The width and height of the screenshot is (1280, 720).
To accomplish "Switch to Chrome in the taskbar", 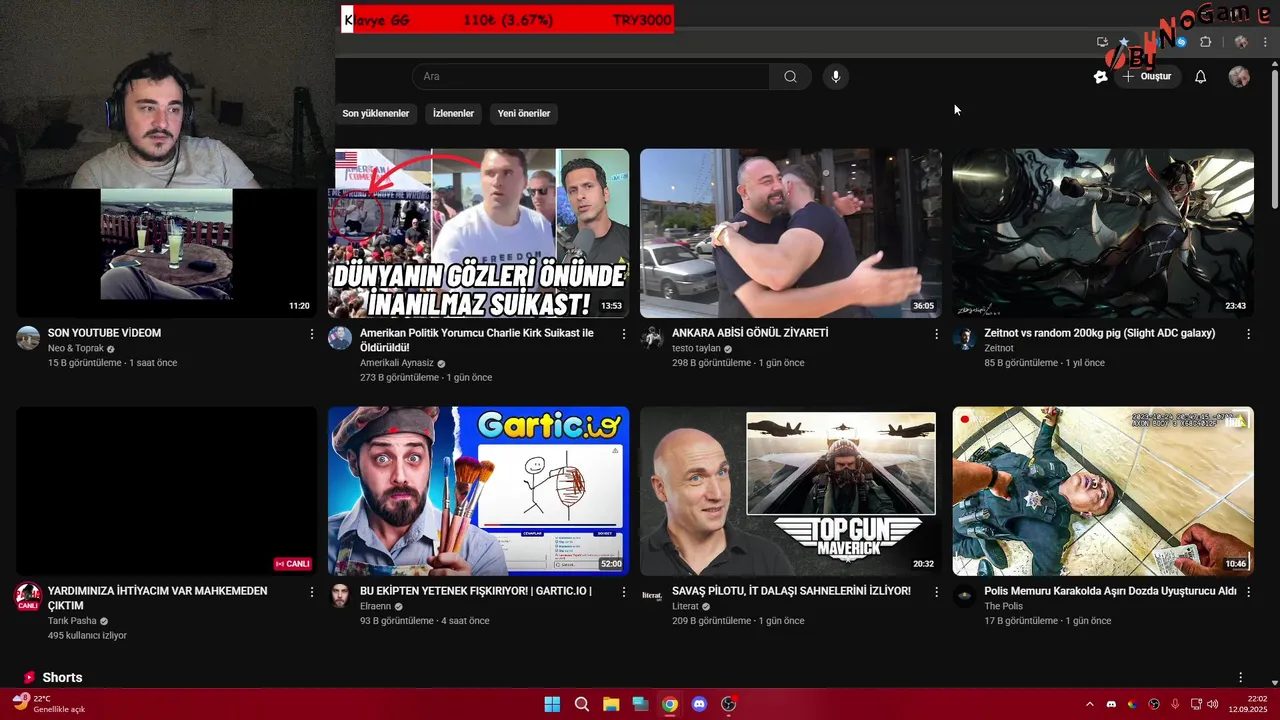I will click(670, 704).
